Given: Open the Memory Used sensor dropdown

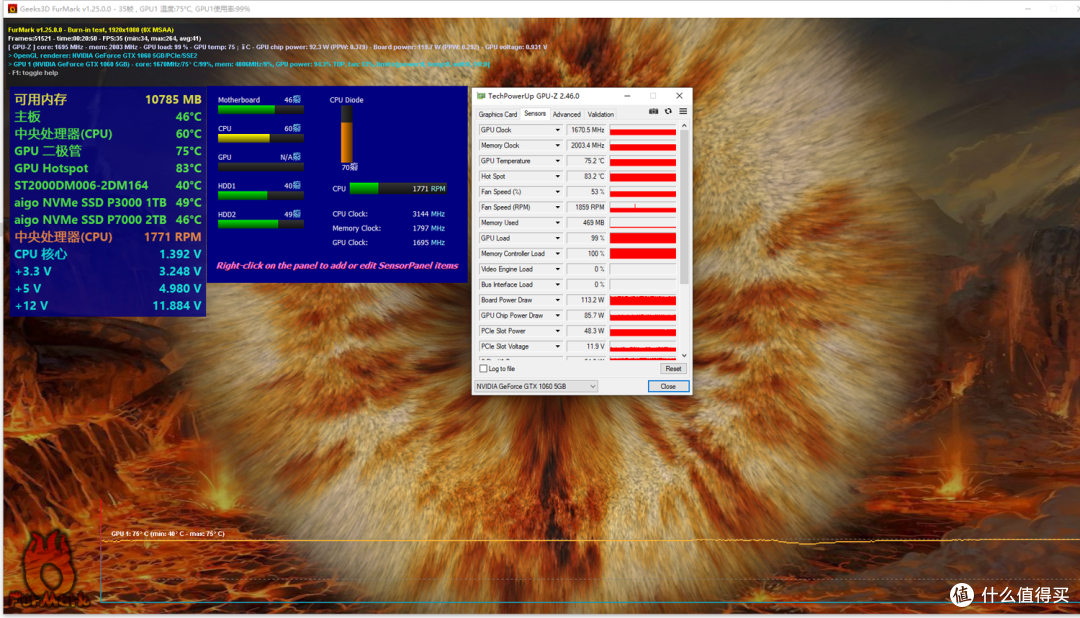Looking at the screenshot, I should [557, 223].
